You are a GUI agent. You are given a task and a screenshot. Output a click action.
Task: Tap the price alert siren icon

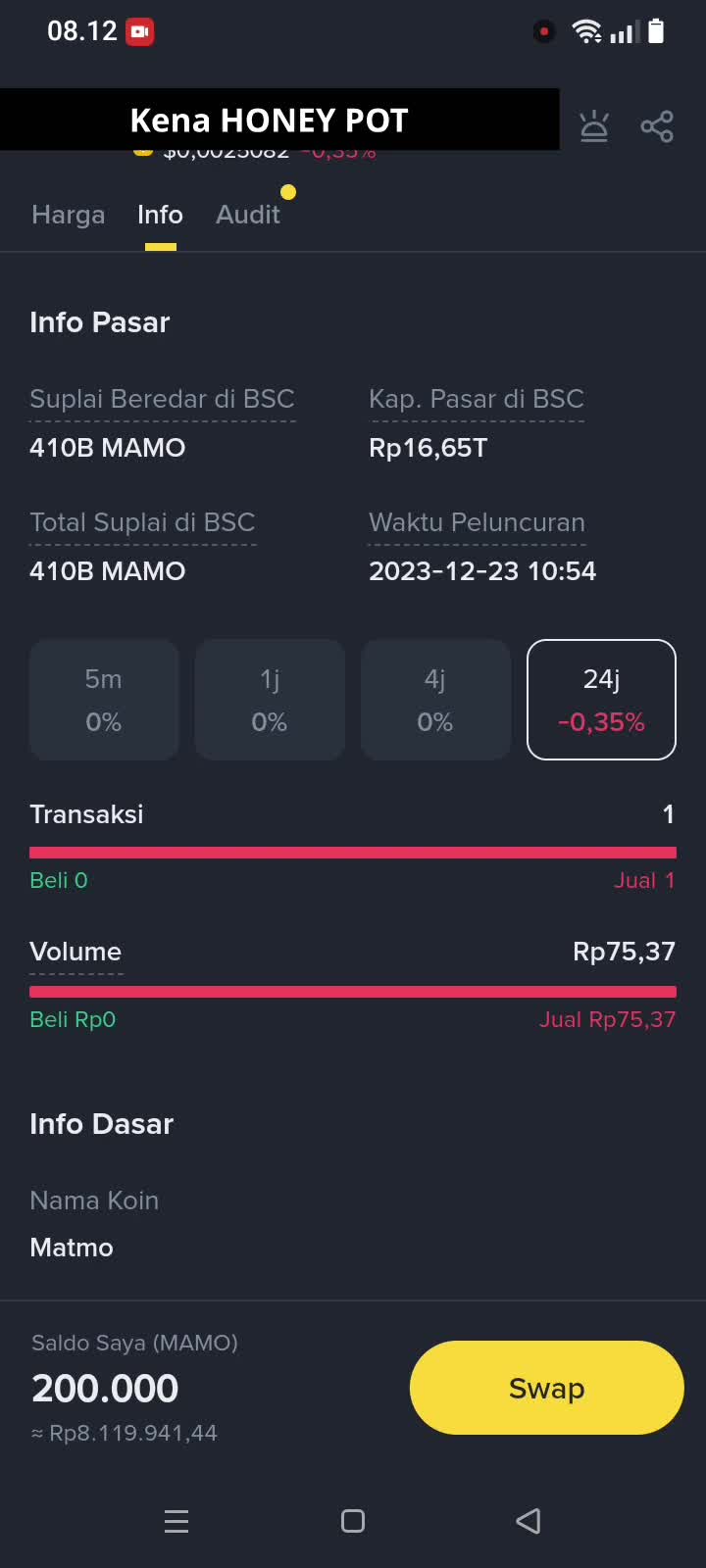(594, 126)
